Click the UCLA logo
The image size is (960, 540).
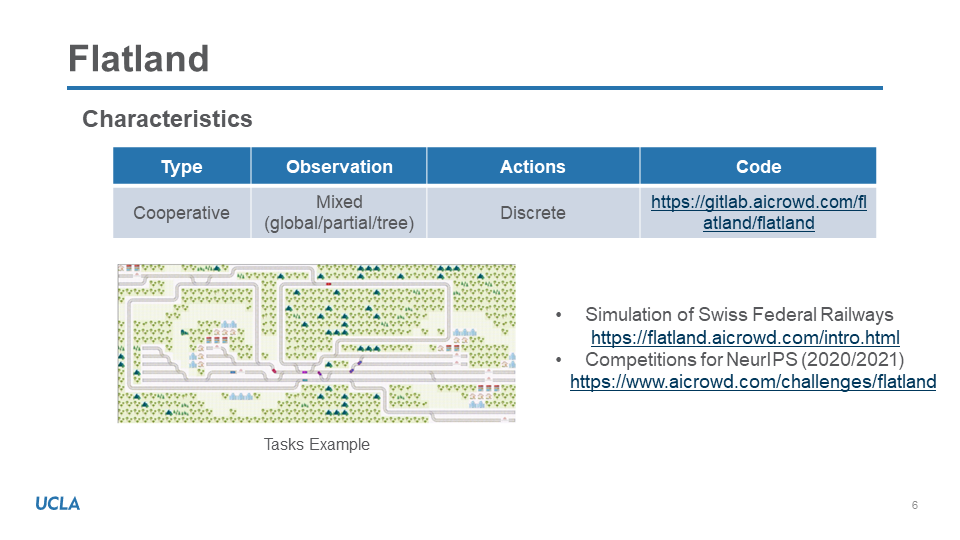coord(58,503)
